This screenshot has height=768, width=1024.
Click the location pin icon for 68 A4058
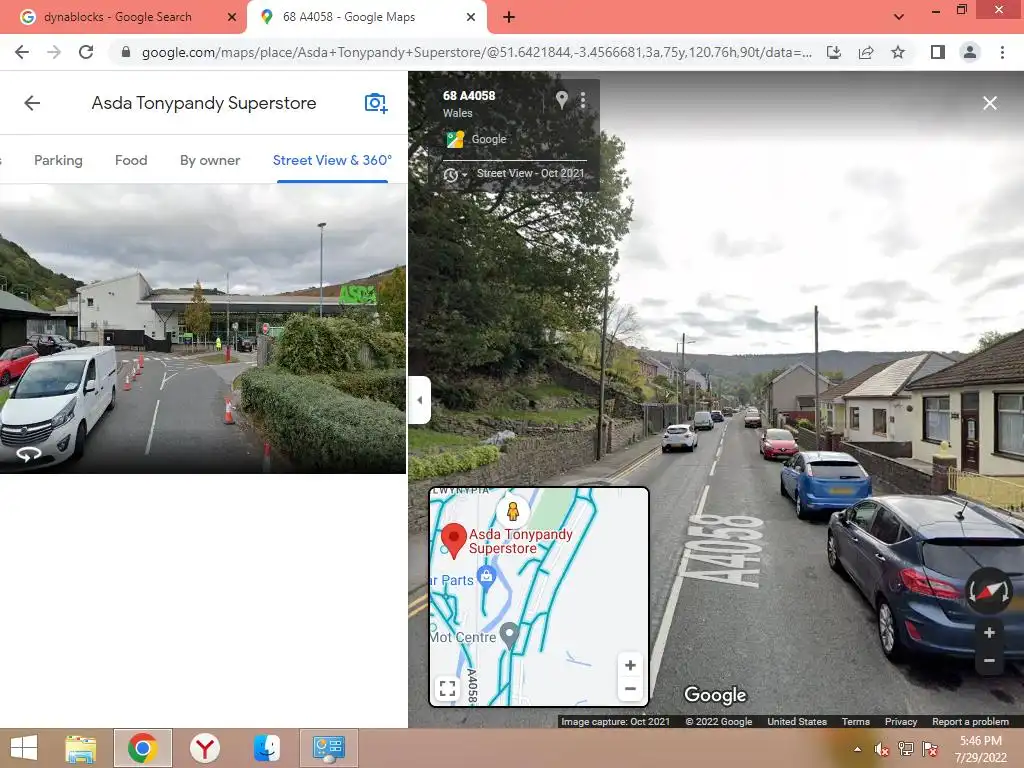[562, 100]
